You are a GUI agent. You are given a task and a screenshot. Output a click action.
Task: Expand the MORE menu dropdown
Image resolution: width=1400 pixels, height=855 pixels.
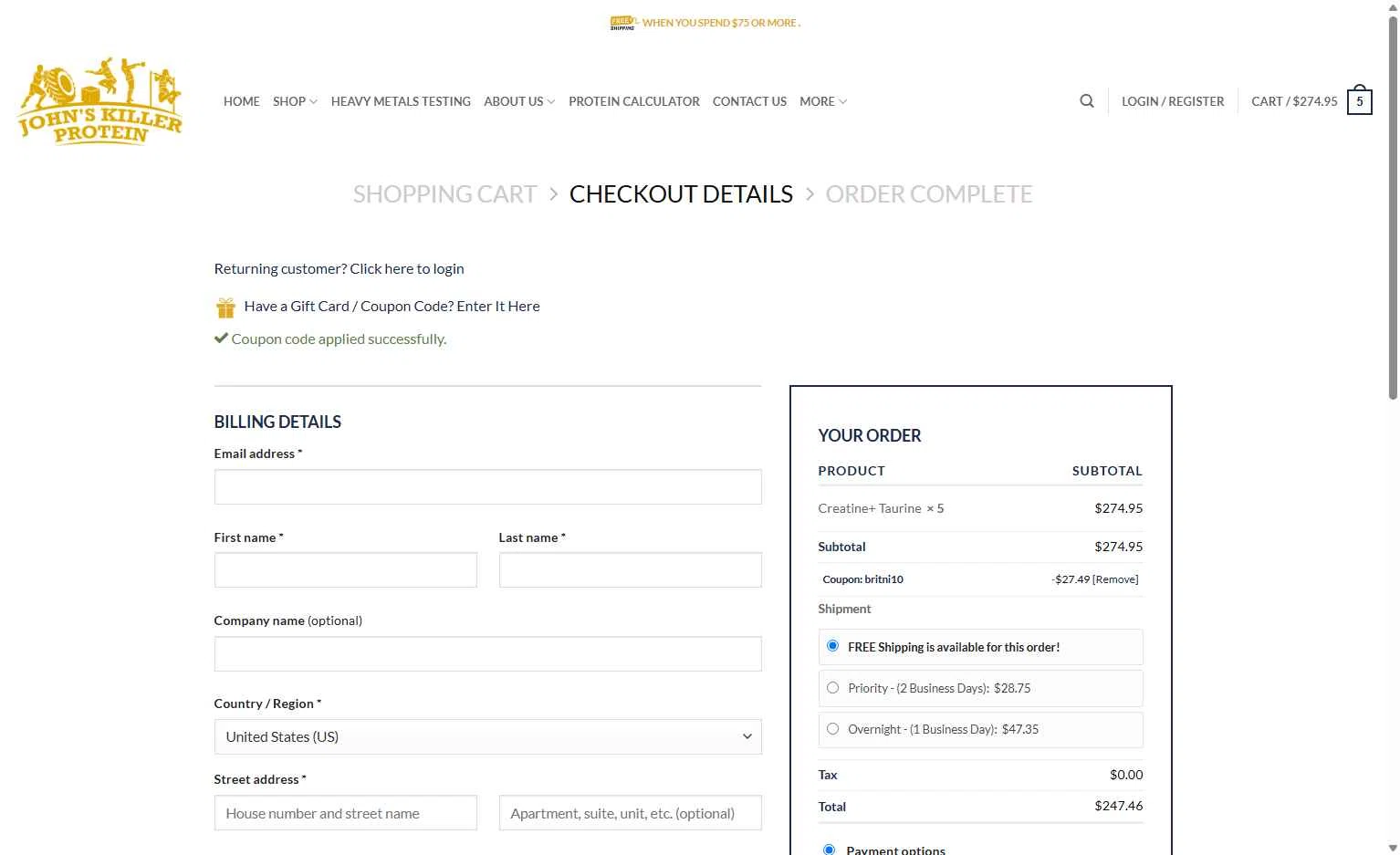823,101
